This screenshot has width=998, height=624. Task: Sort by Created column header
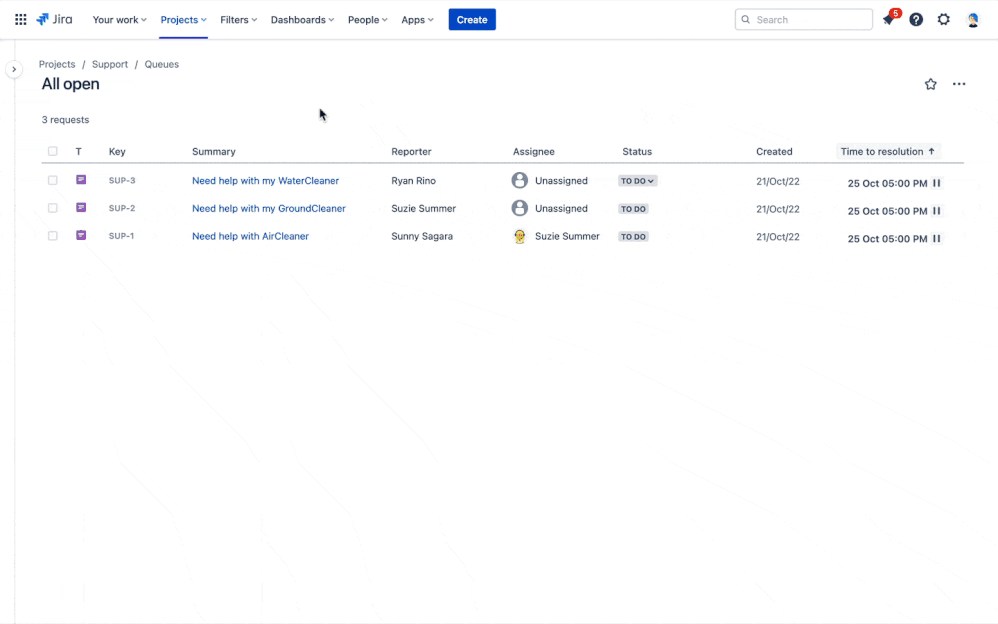point(774,152)
